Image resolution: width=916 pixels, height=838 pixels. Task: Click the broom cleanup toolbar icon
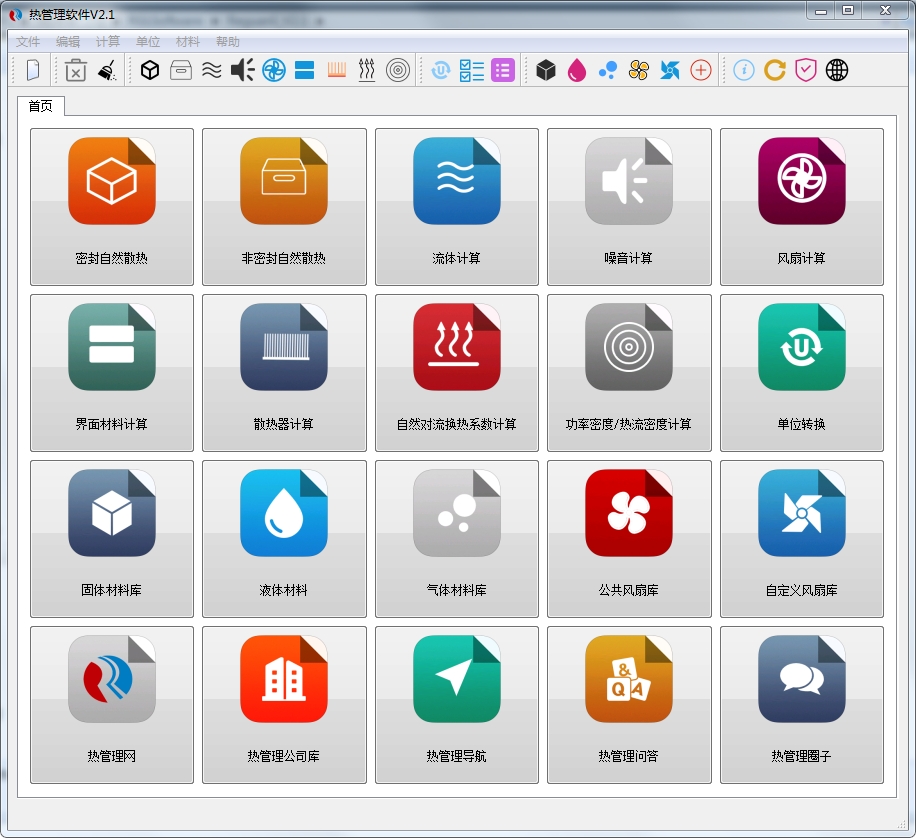(106, 70)
